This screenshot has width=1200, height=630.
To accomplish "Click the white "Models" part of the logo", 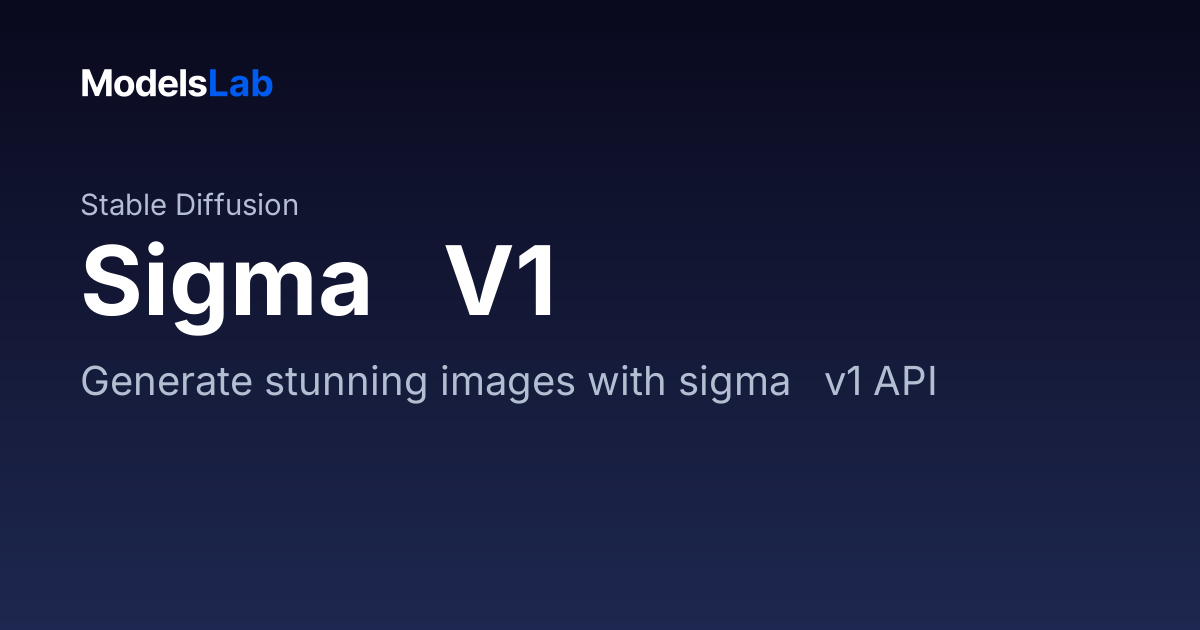I will click(144, 84).
